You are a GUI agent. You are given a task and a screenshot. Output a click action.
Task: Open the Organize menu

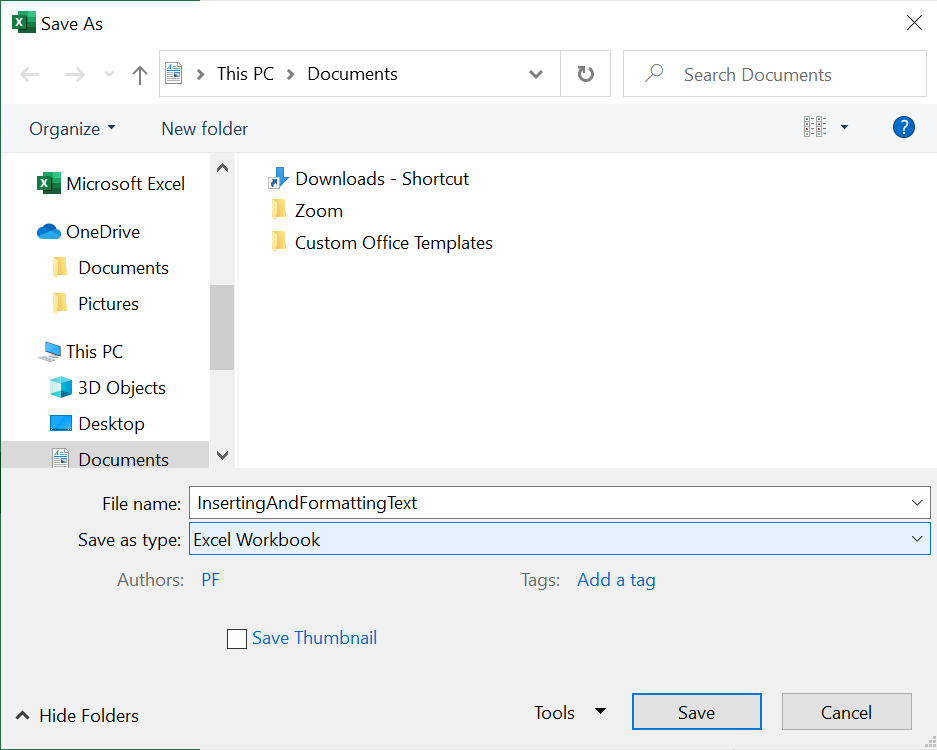point(72,129)
